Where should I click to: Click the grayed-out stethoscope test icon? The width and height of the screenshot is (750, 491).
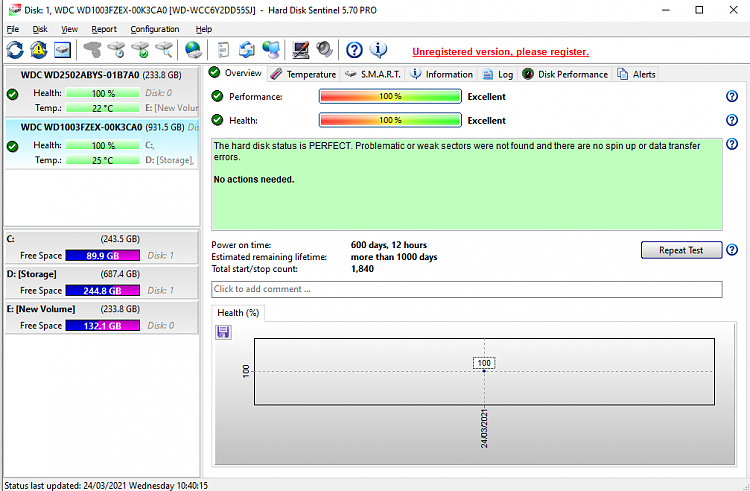92,50
